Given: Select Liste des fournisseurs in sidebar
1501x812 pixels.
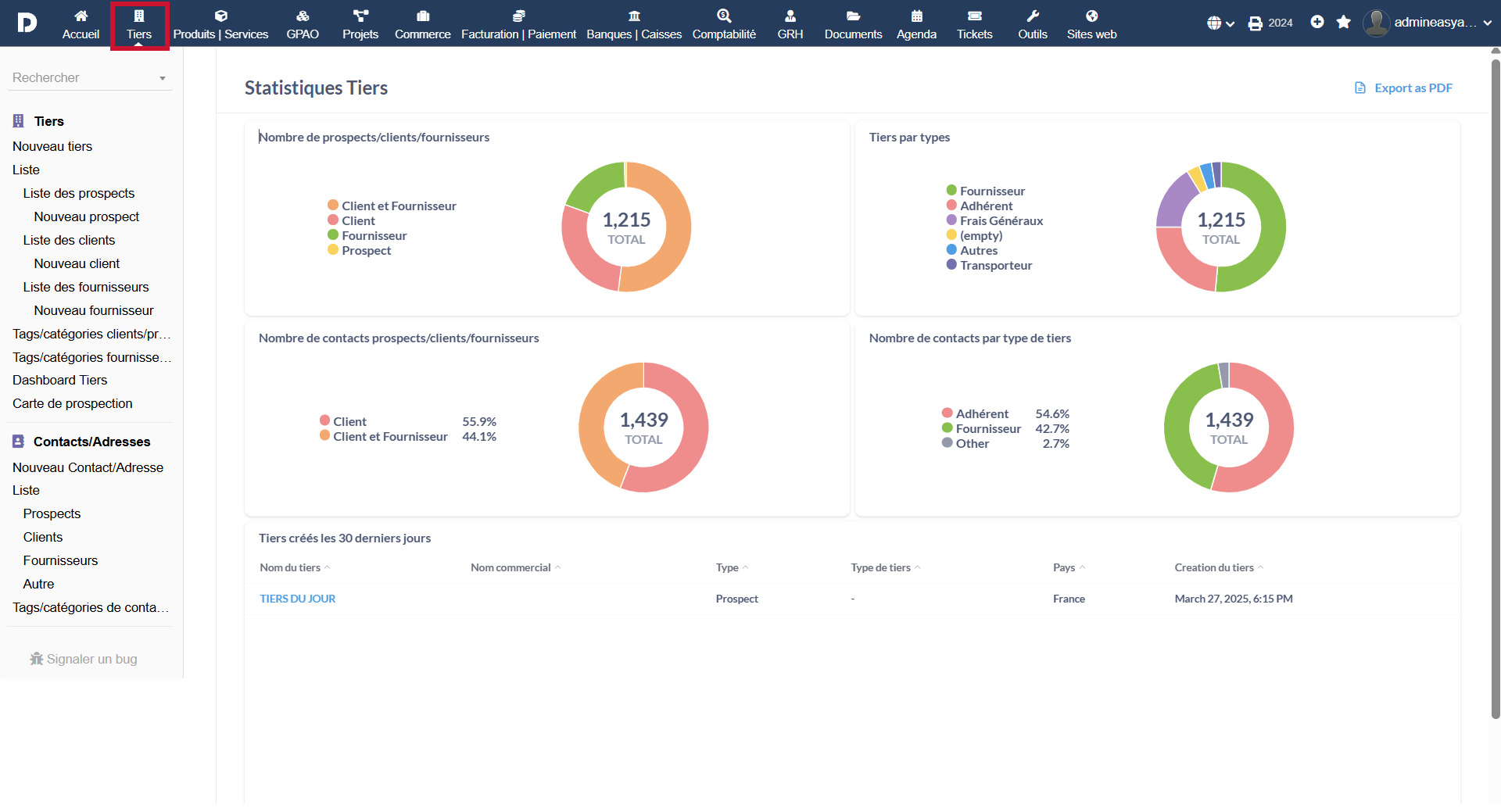Looking at the screenshot, I should click(x=86, y=287).
